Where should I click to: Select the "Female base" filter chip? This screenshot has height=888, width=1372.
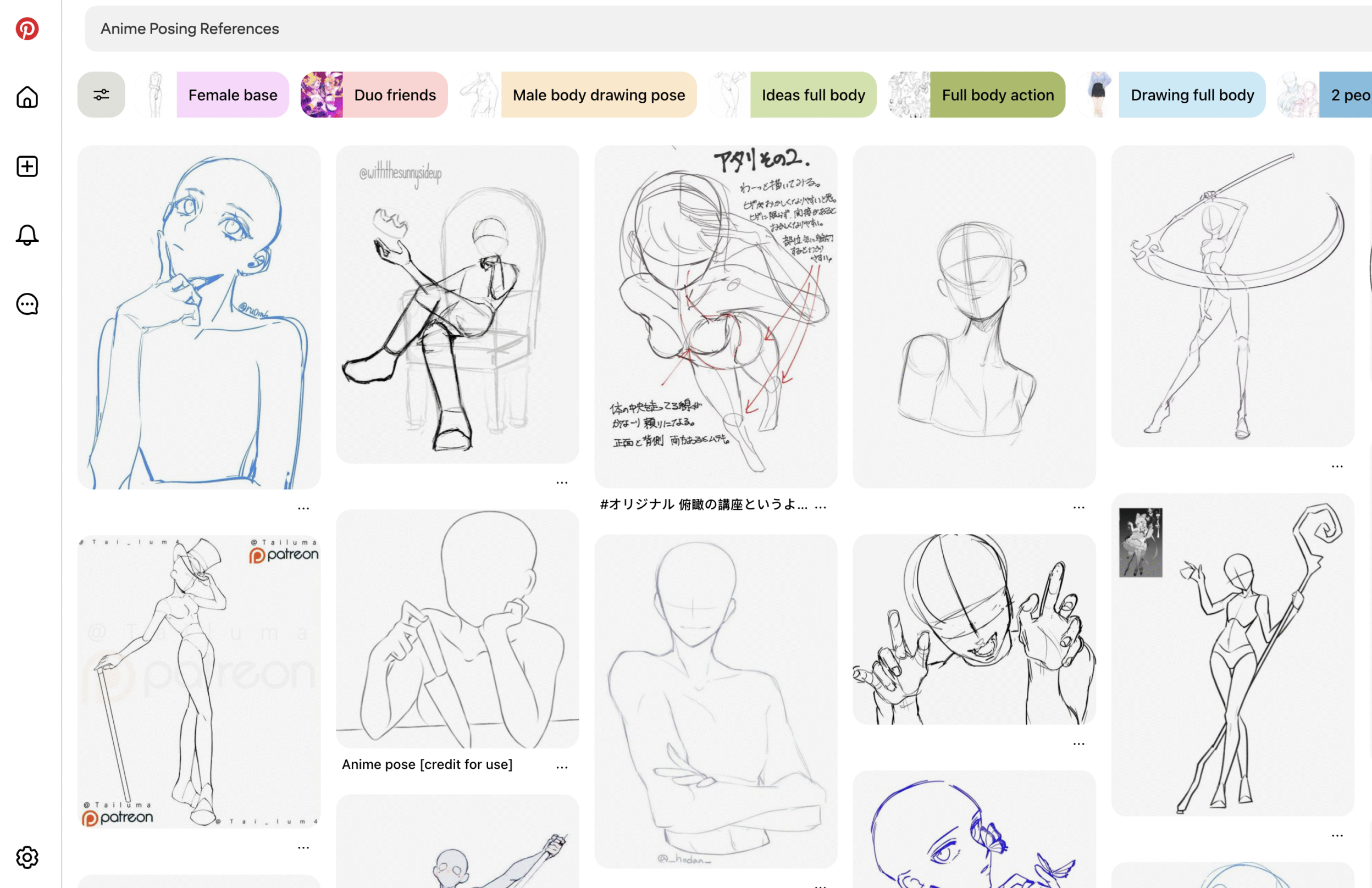tap(233, 94)
